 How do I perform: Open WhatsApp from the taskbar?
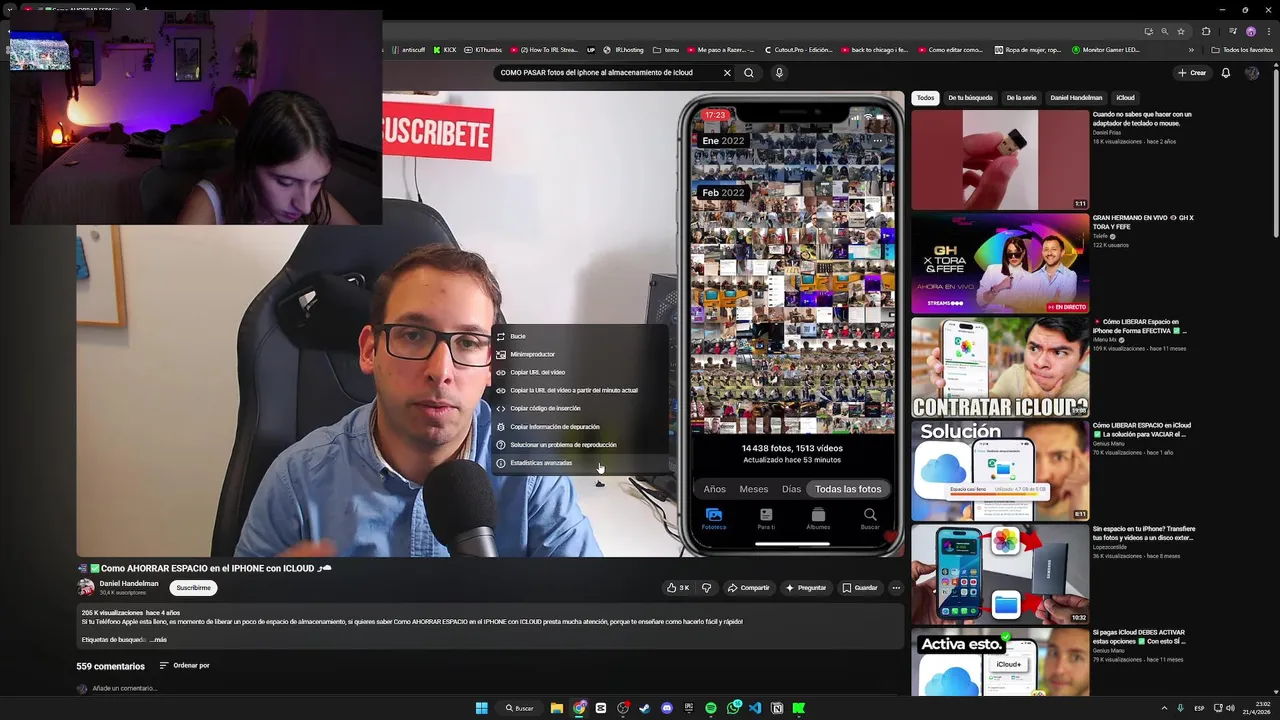point(733,708)
